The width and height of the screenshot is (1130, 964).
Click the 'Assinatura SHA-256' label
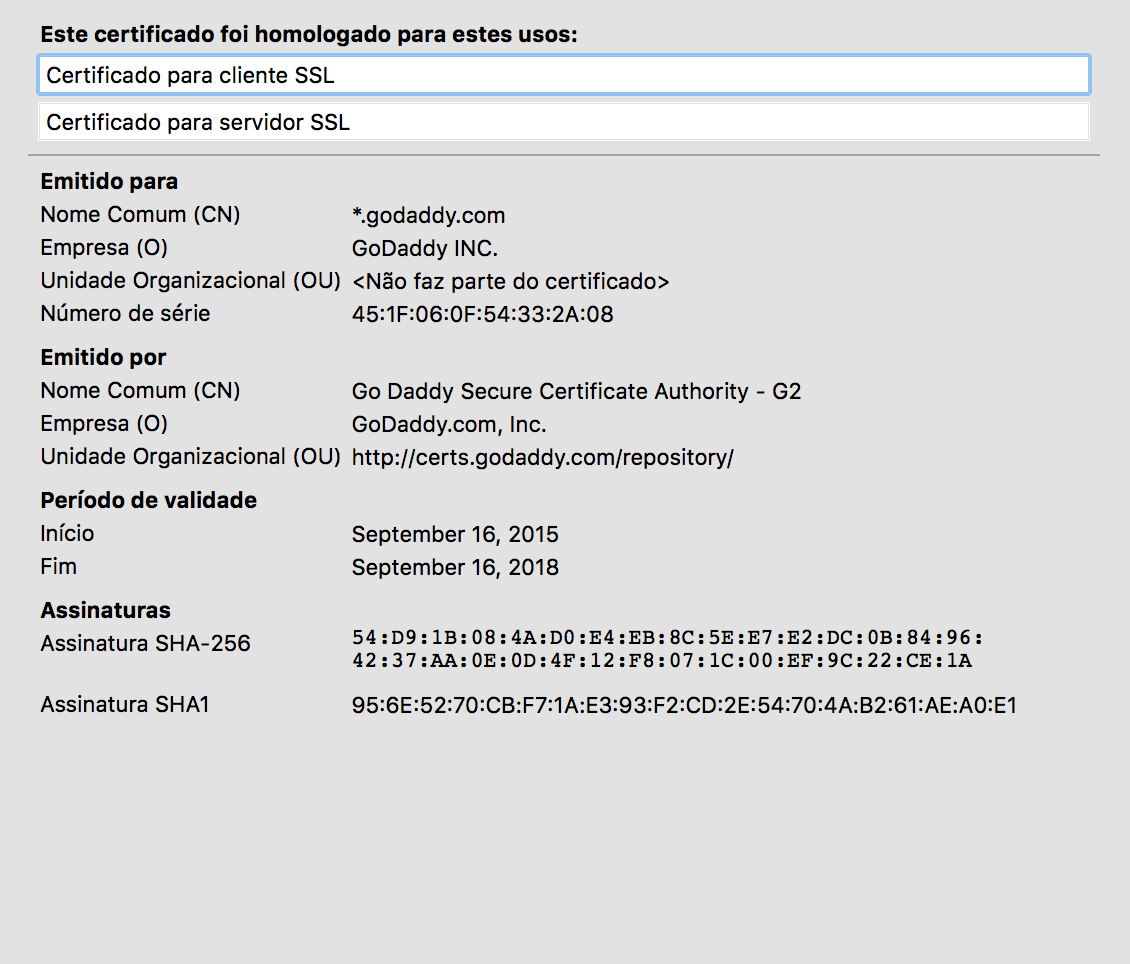(x=146, y=643)
